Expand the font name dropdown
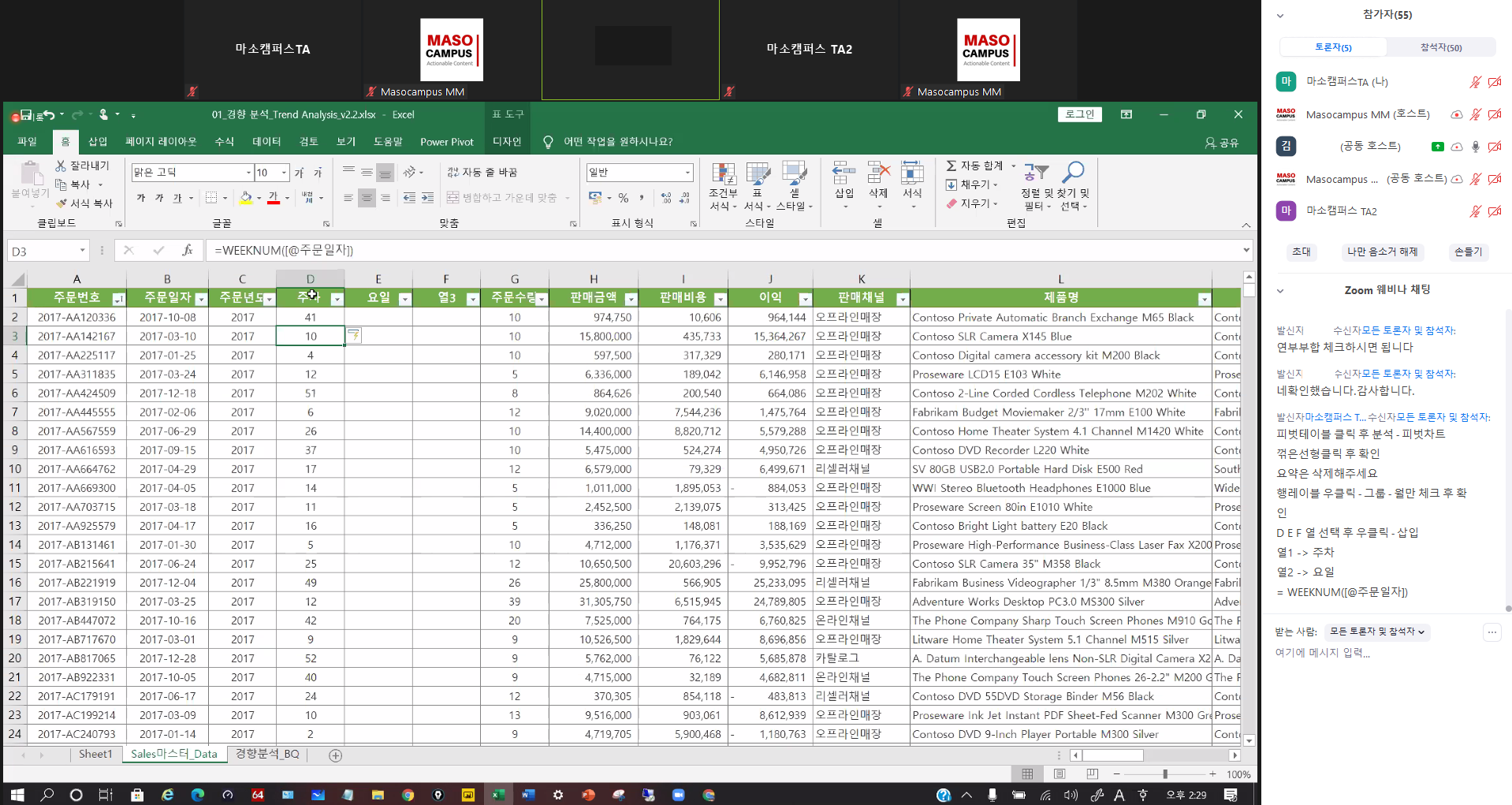1512x805 pixels. coord(248,173)
